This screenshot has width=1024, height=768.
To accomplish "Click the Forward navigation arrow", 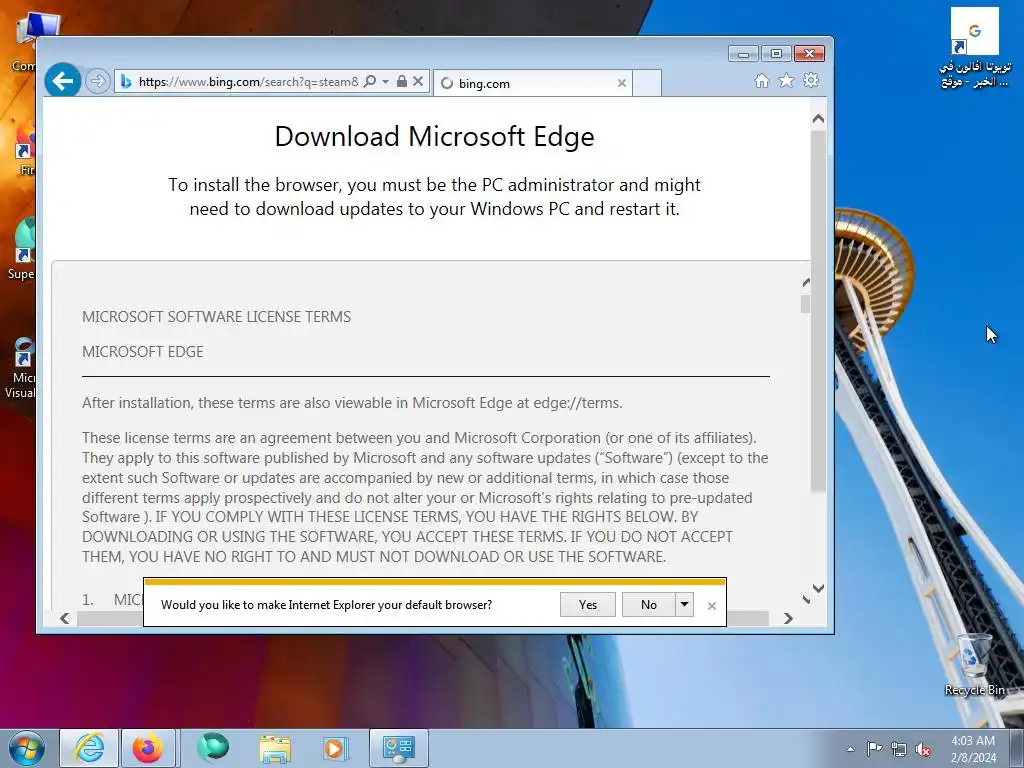I will 97,82.
